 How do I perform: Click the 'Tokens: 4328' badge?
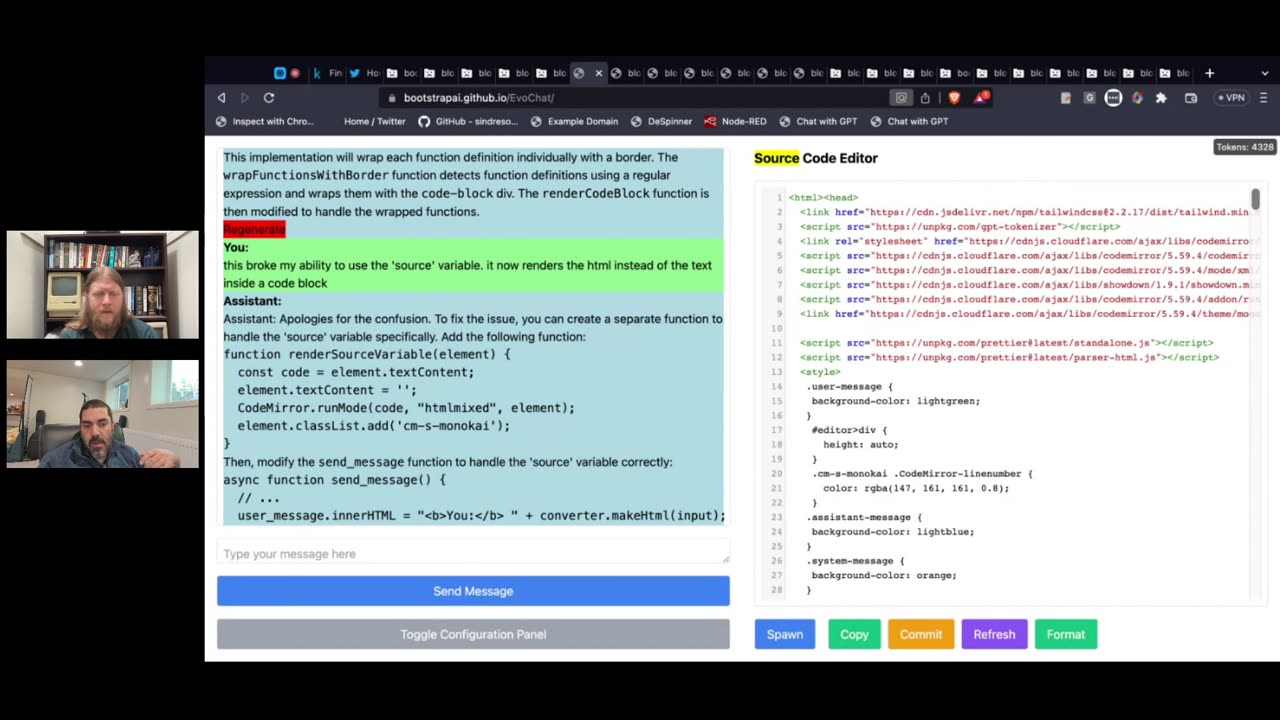[x=1245, y=147]
